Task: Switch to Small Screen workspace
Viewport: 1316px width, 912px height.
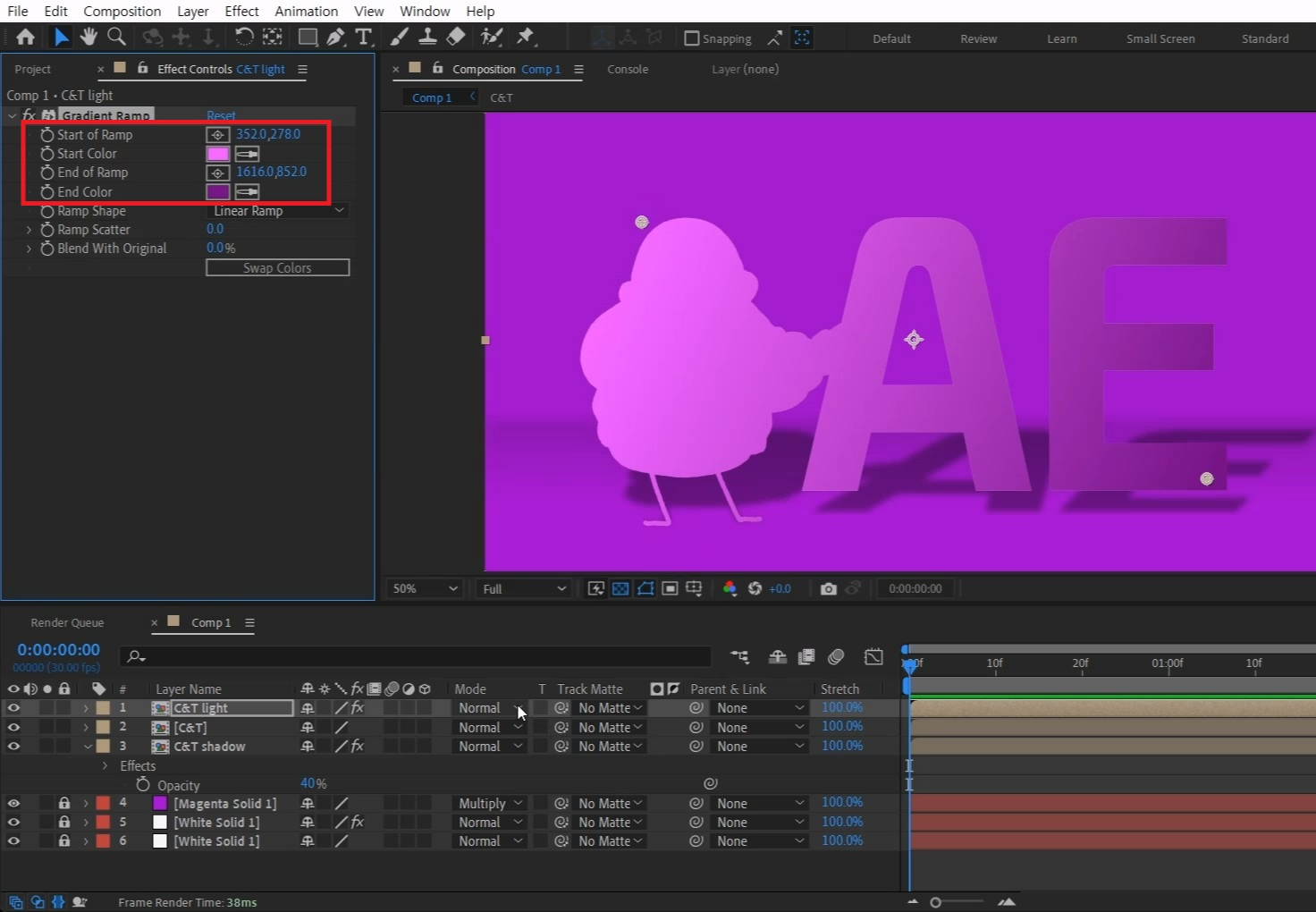Action: [1160, 38]
